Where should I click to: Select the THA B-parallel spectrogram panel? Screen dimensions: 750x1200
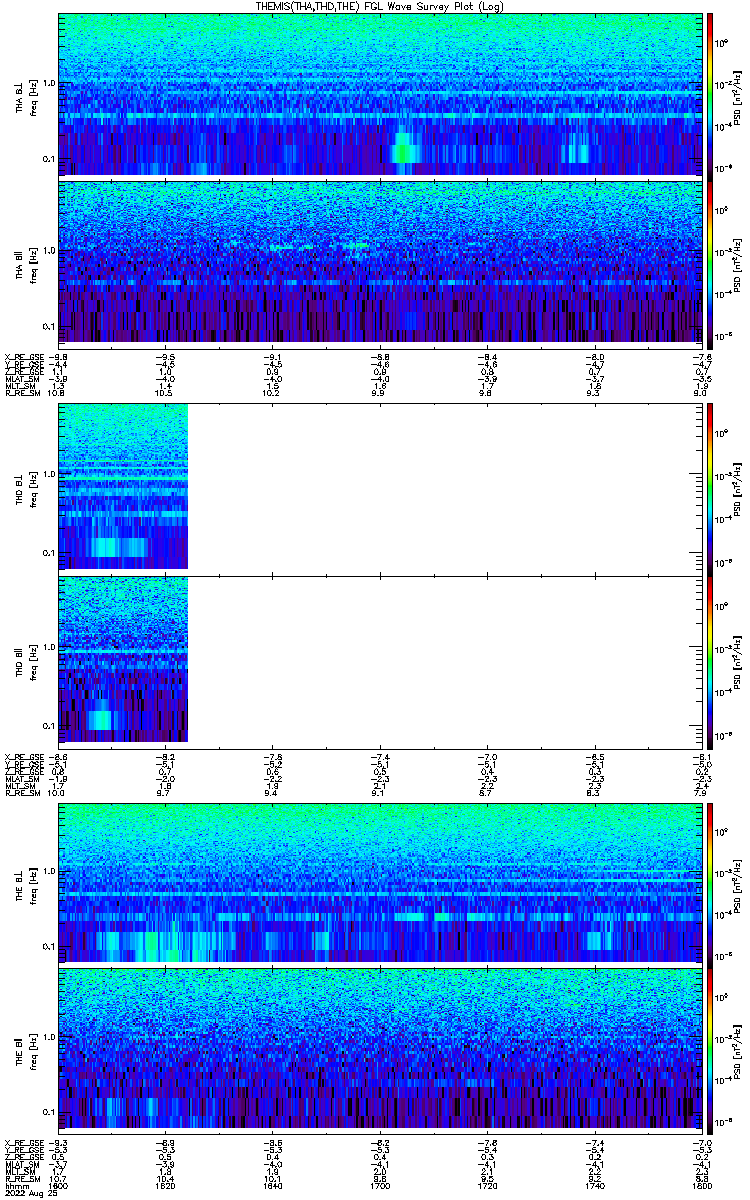pyautogui.click(x=379, y=260)
